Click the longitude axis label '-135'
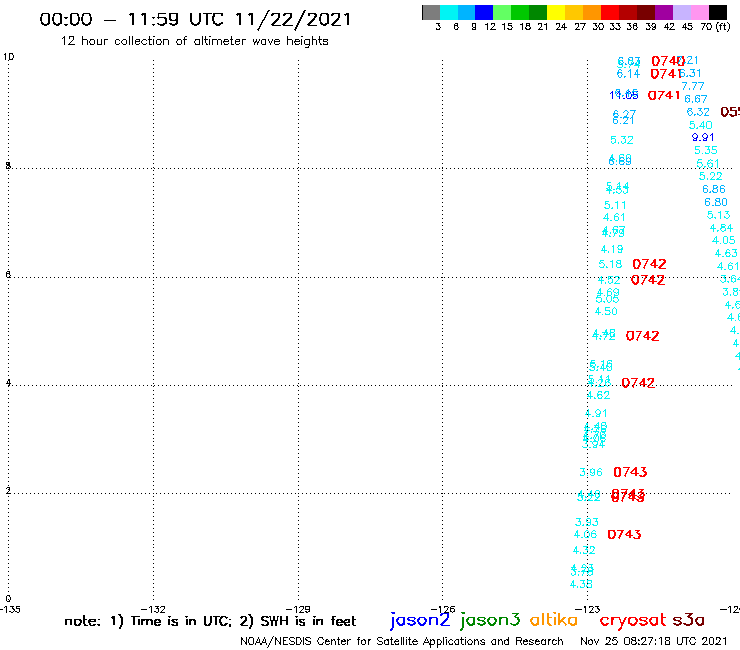The image size is (740, 650). click(10, 609)
